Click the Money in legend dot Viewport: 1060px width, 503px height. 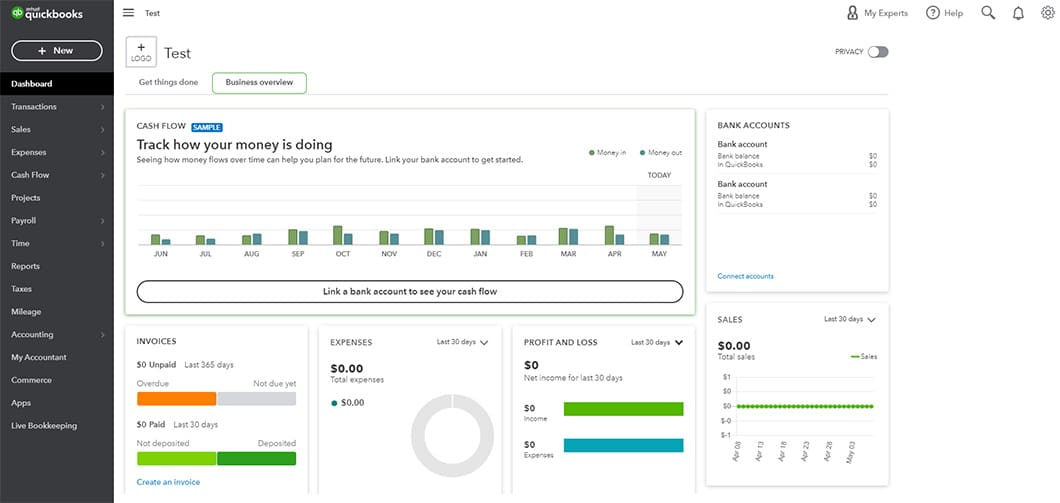[x=592, y=153]
